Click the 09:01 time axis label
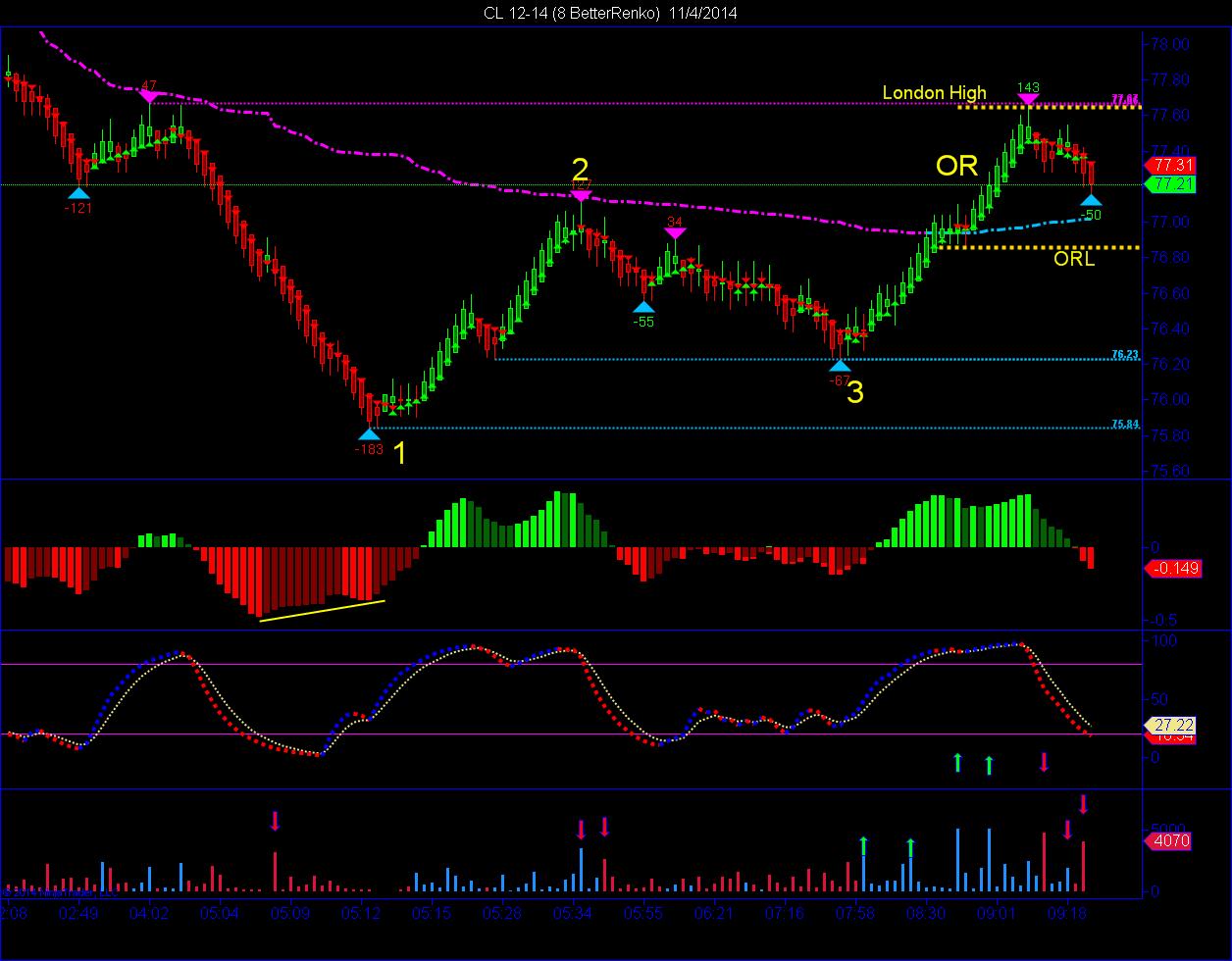This screenshot has height=961, width=1232. (x=997, y=913)
